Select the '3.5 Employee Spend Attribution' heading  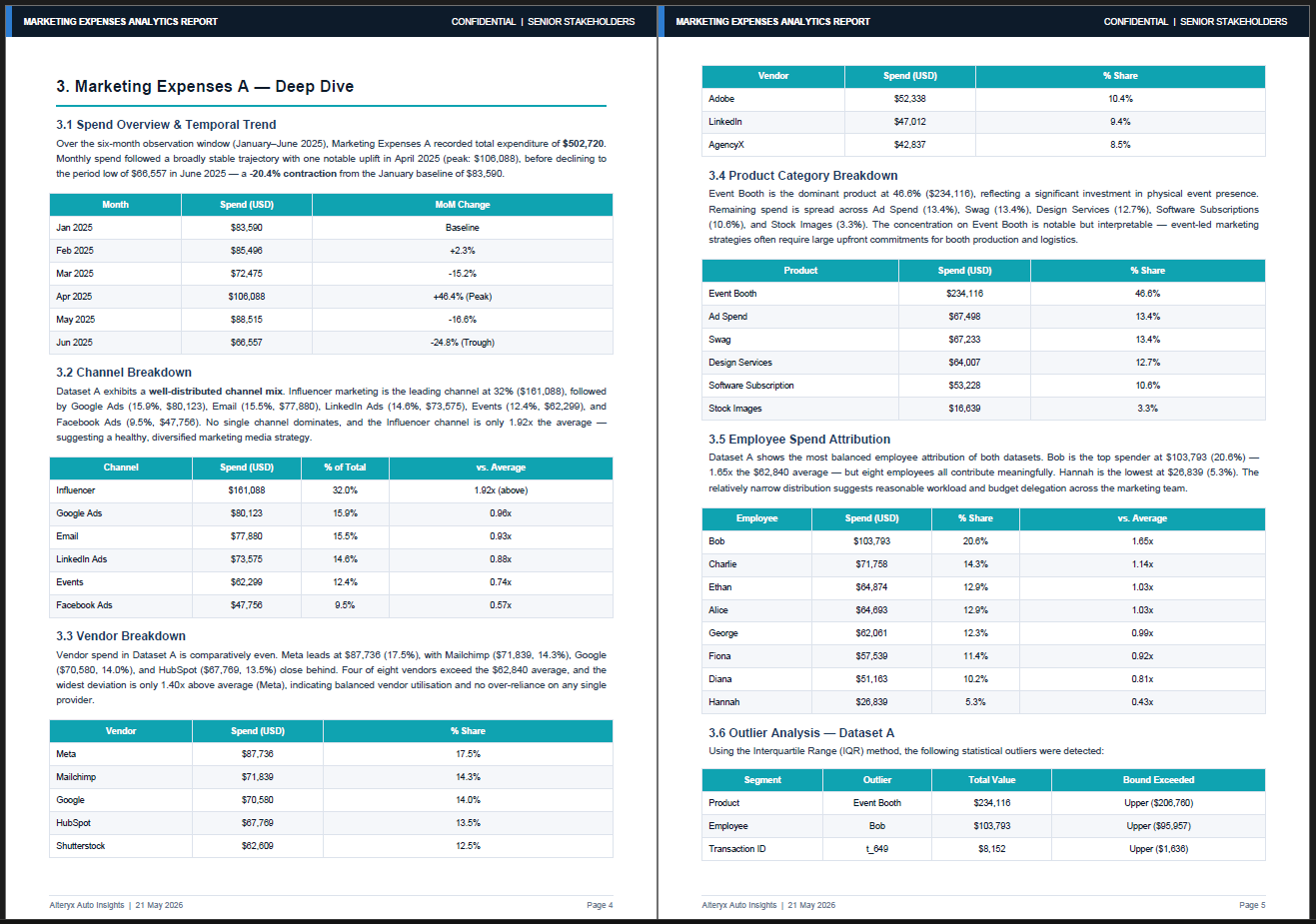799,440
